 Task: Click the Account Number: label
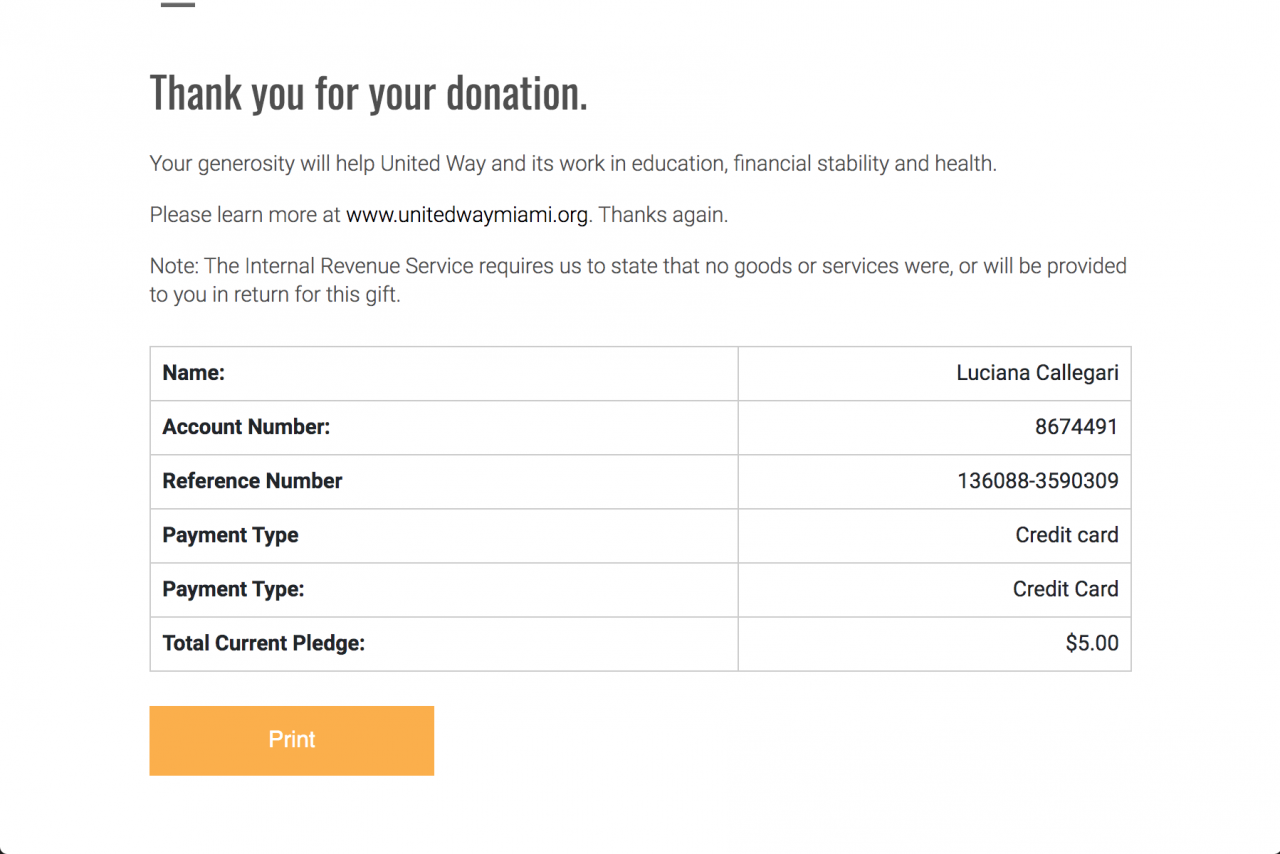tap(246, 427)
